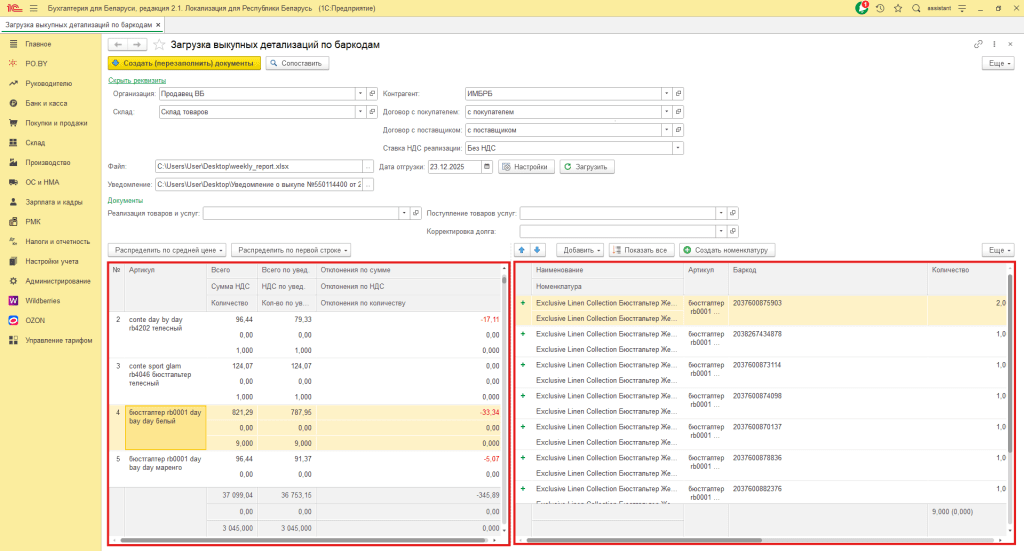Screen dimensions: 1024x551
Task: Click the notifications bell icon in the header
Action: 862,8
